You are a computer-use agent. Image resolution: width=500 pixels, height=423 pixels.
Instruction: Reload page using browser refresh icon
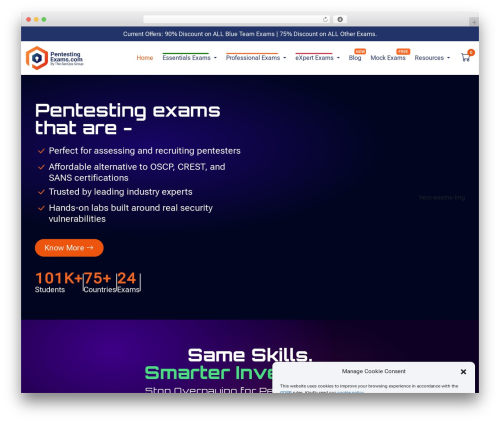[325, 20]
